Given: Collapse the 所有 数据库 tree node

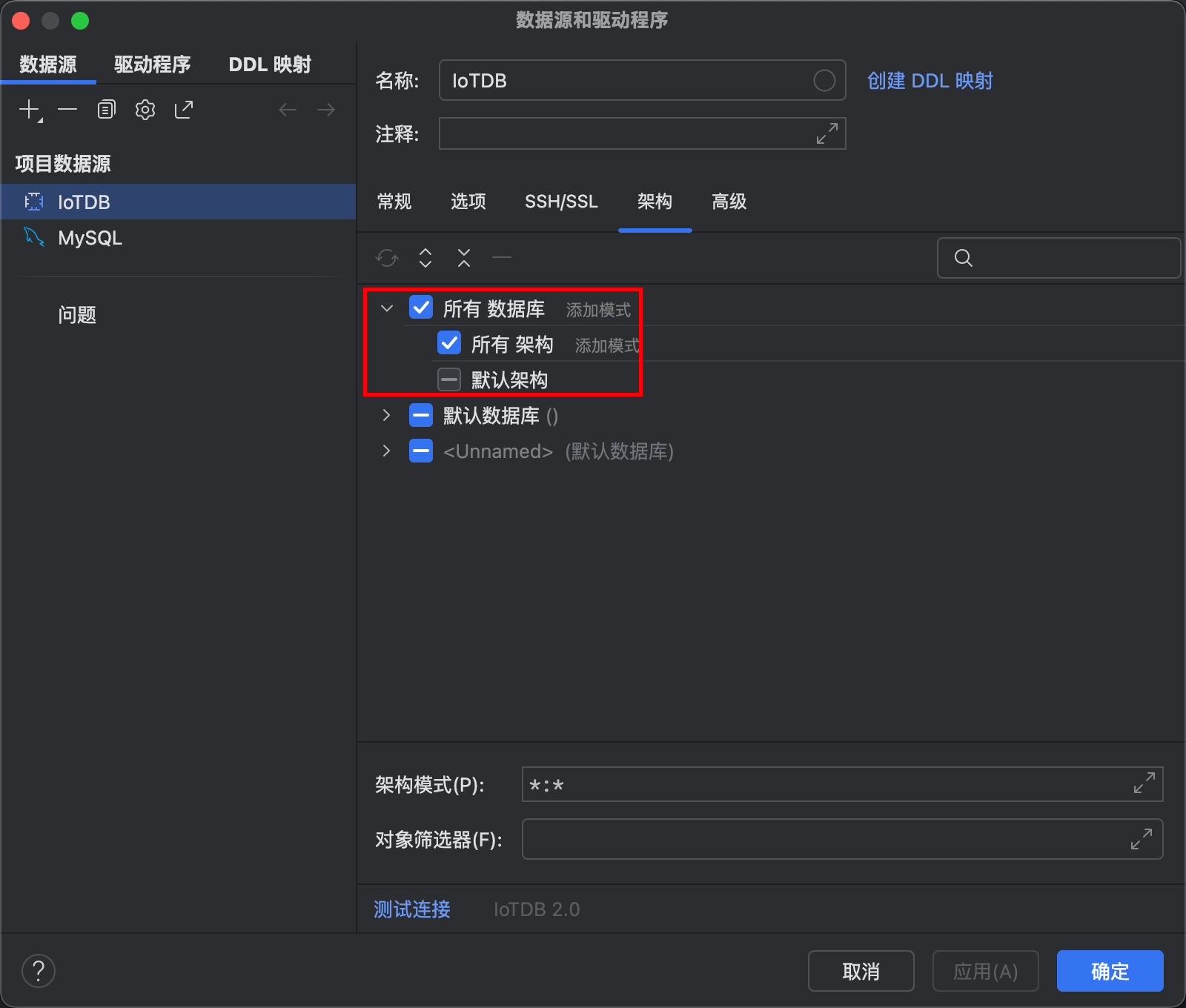Looking at the screenshot, I should 387,308.
